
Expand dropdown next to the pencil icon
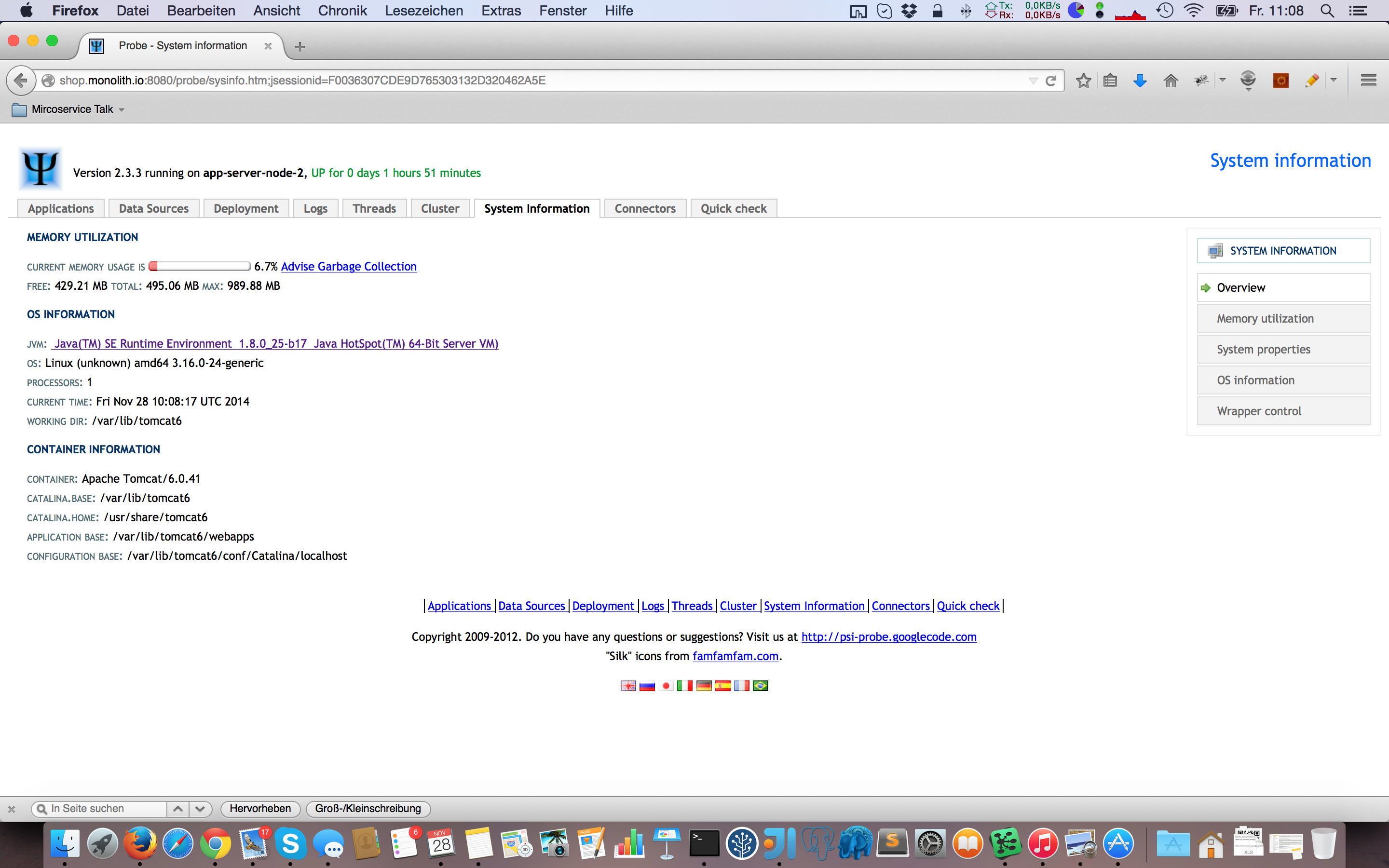click(1334, 81)
